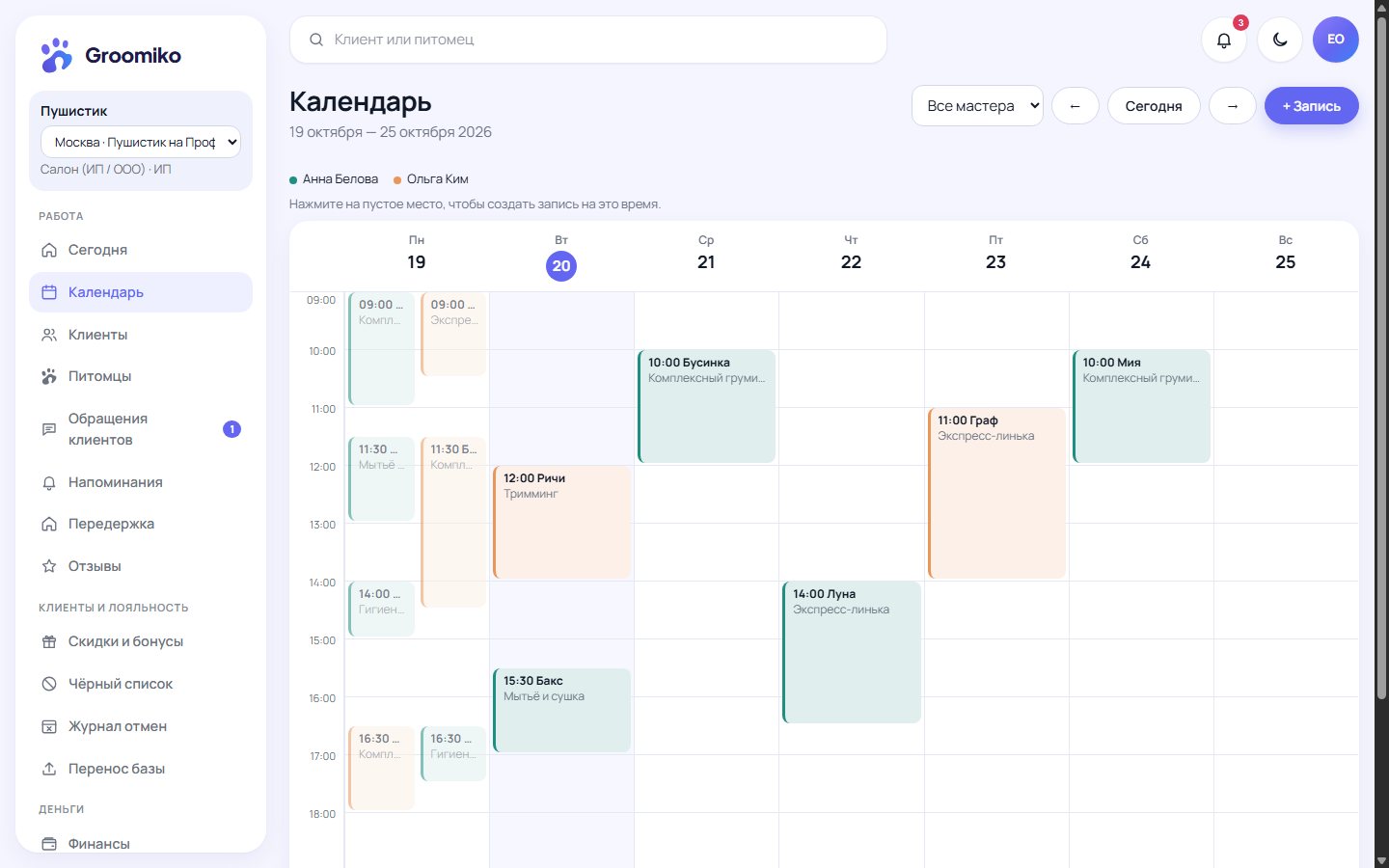
Task: Open the EO user avatar menu
Action: (1336, 40)
